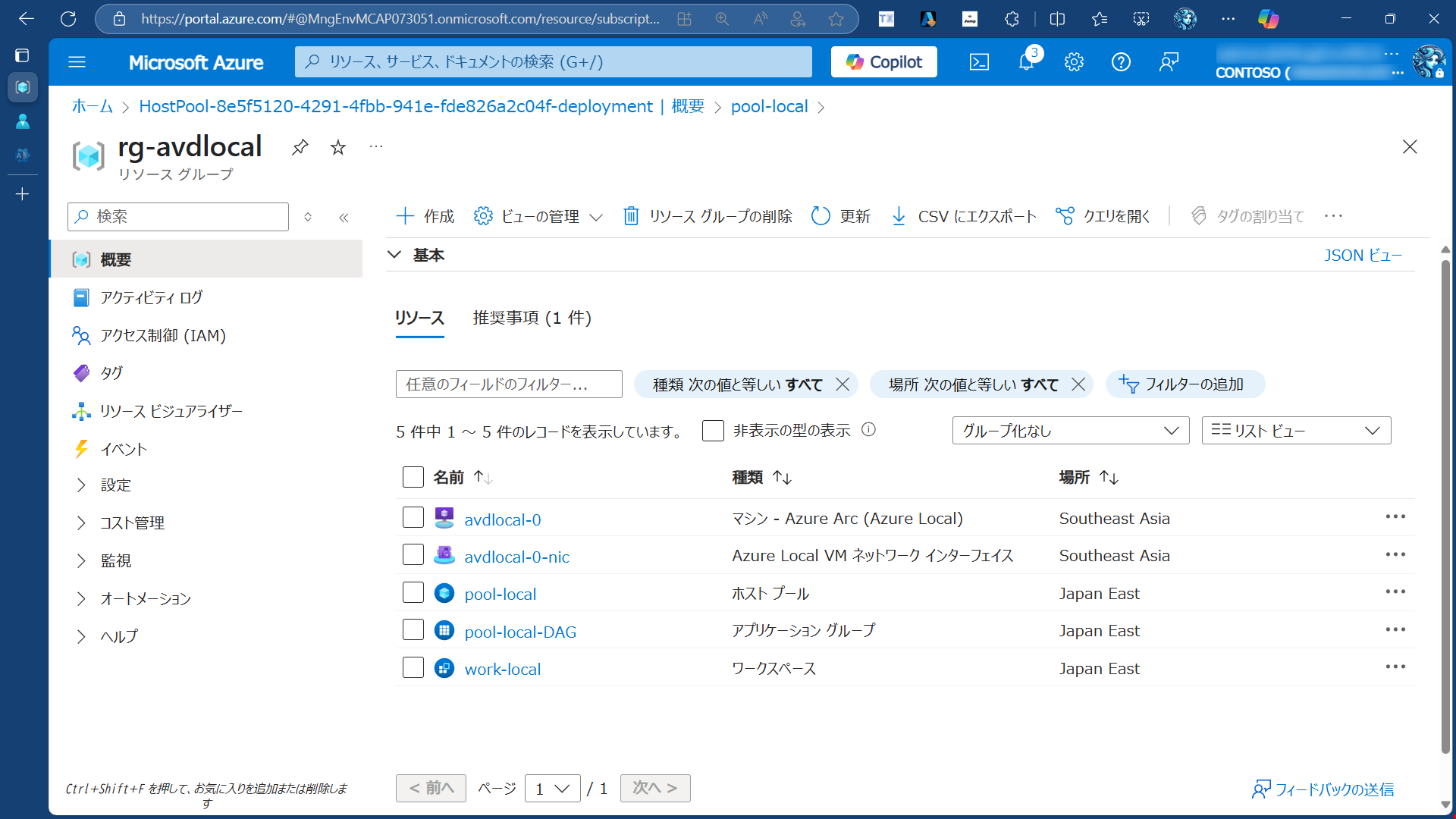The width and height of the screenshot is (1456, 819).
Task: Open アクティビティ ログ in side menu
Action: tap(152, 298)
